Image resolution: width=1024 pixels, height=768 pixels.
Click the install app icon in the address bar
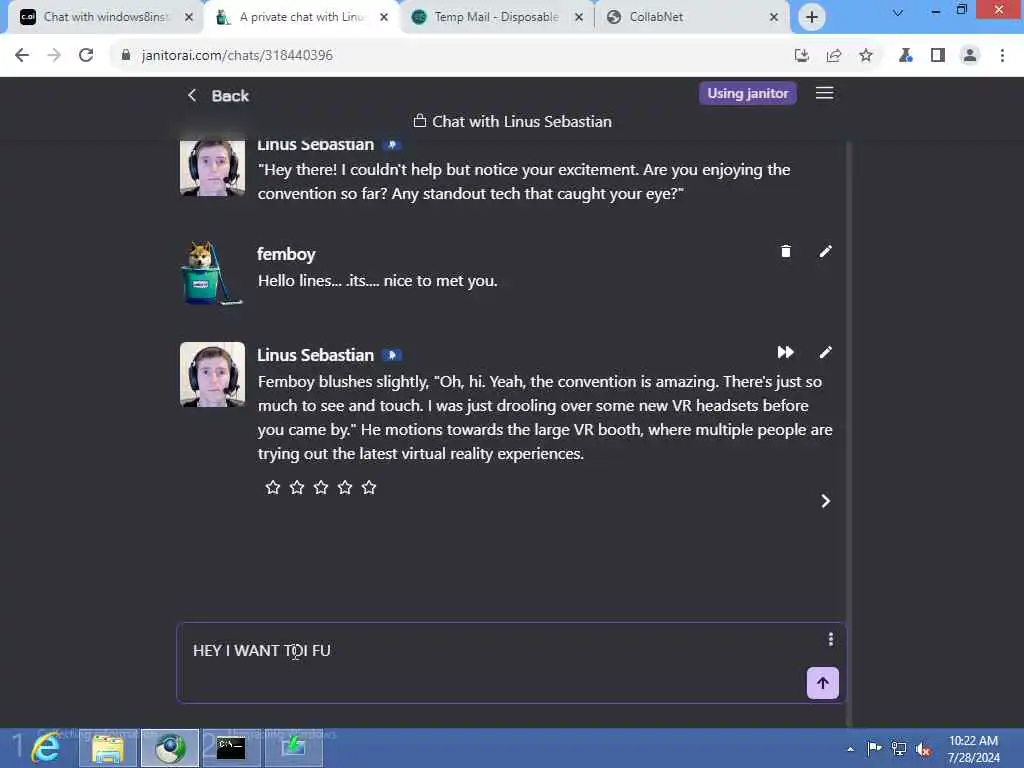[801, 56]
